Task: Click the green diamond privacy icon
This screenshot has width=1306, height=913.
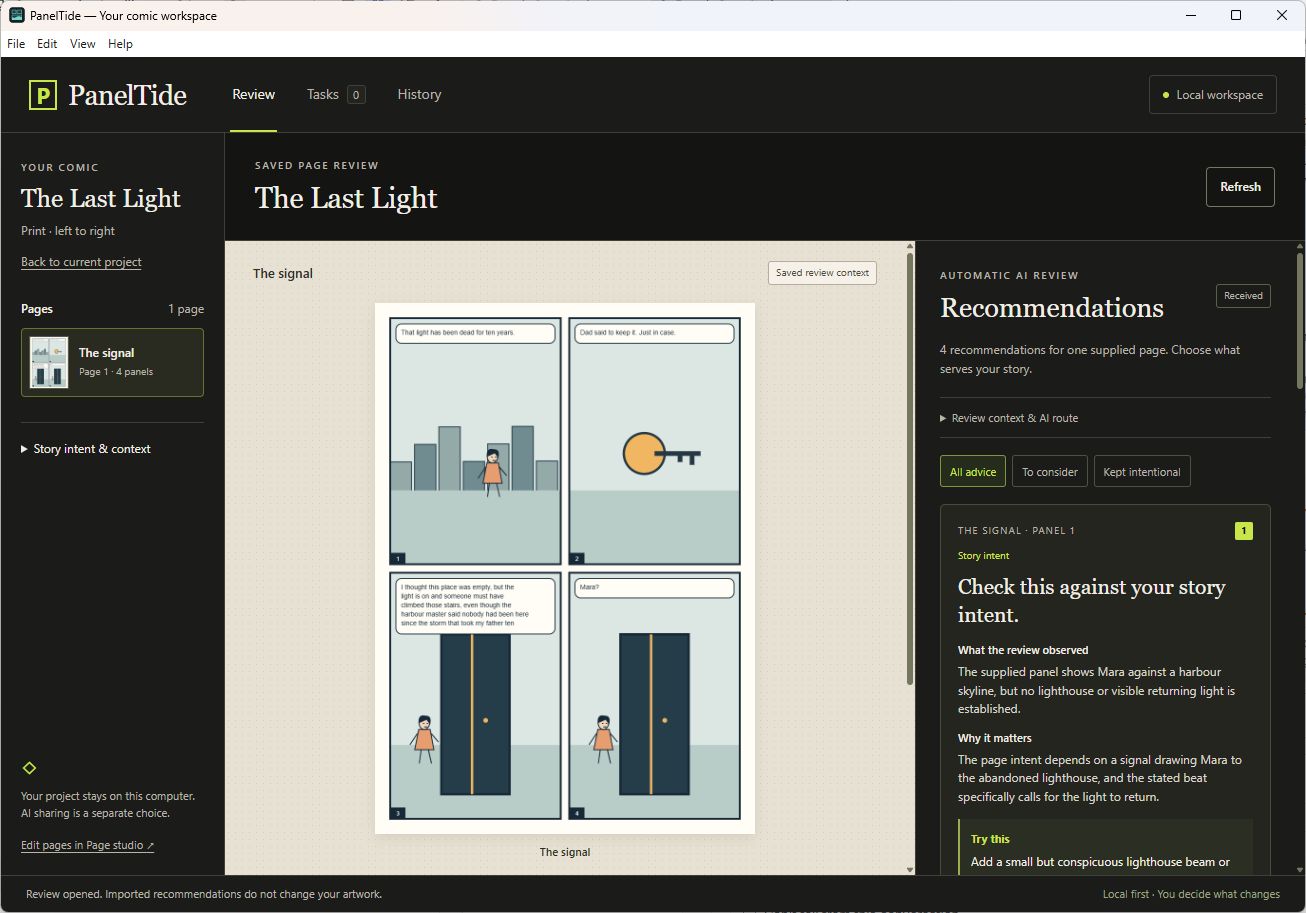Action: 29,768
